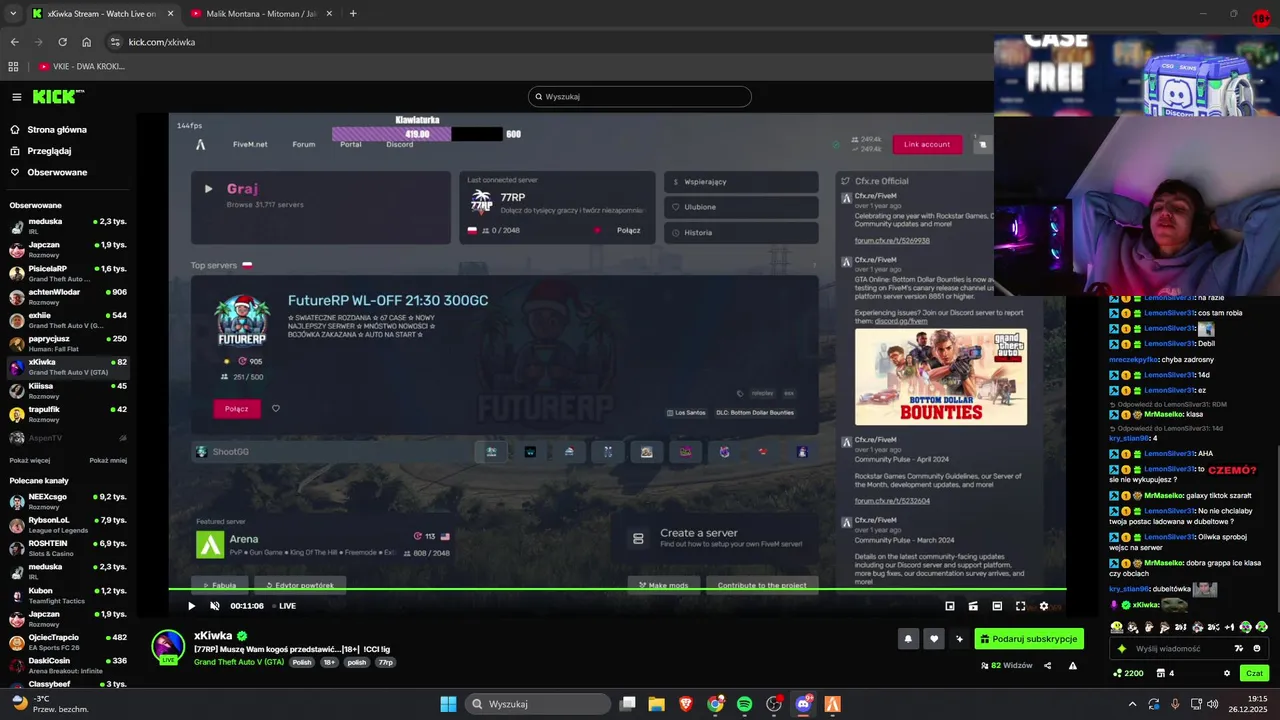The image size is (1280, 720).
Task: Open ROSHTEIN channel in sidebar
Action: 68,548
